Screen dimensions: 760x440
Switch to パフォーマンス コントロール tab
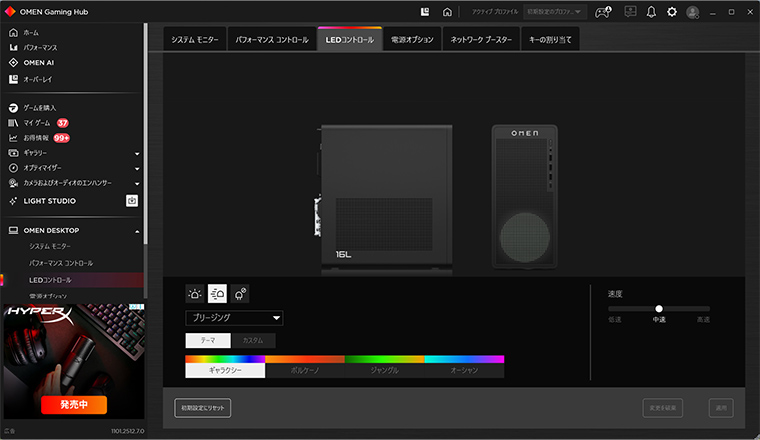pyautogui.click(x=272, y=39)
